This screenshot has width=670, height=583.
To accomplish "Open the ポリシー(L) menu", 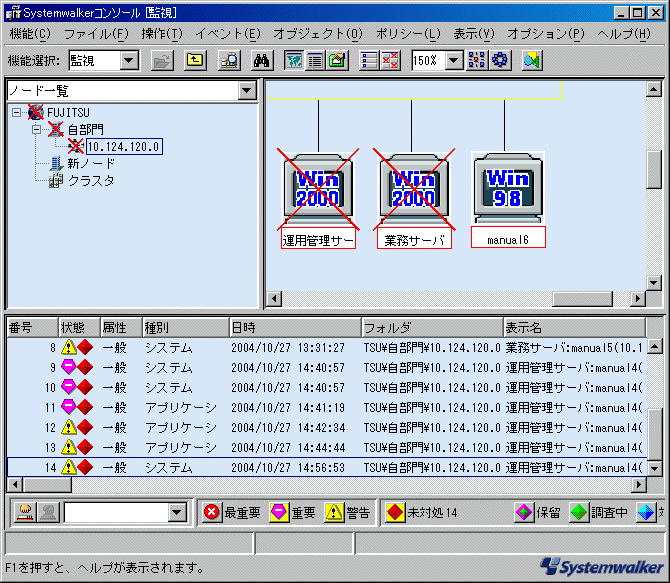I will click(408, 33).
